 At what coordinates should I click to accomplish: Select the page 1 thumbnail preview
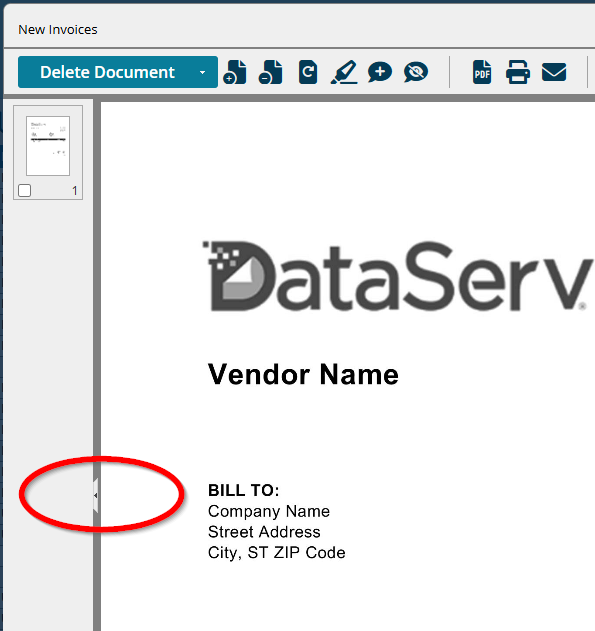point(48,146)
